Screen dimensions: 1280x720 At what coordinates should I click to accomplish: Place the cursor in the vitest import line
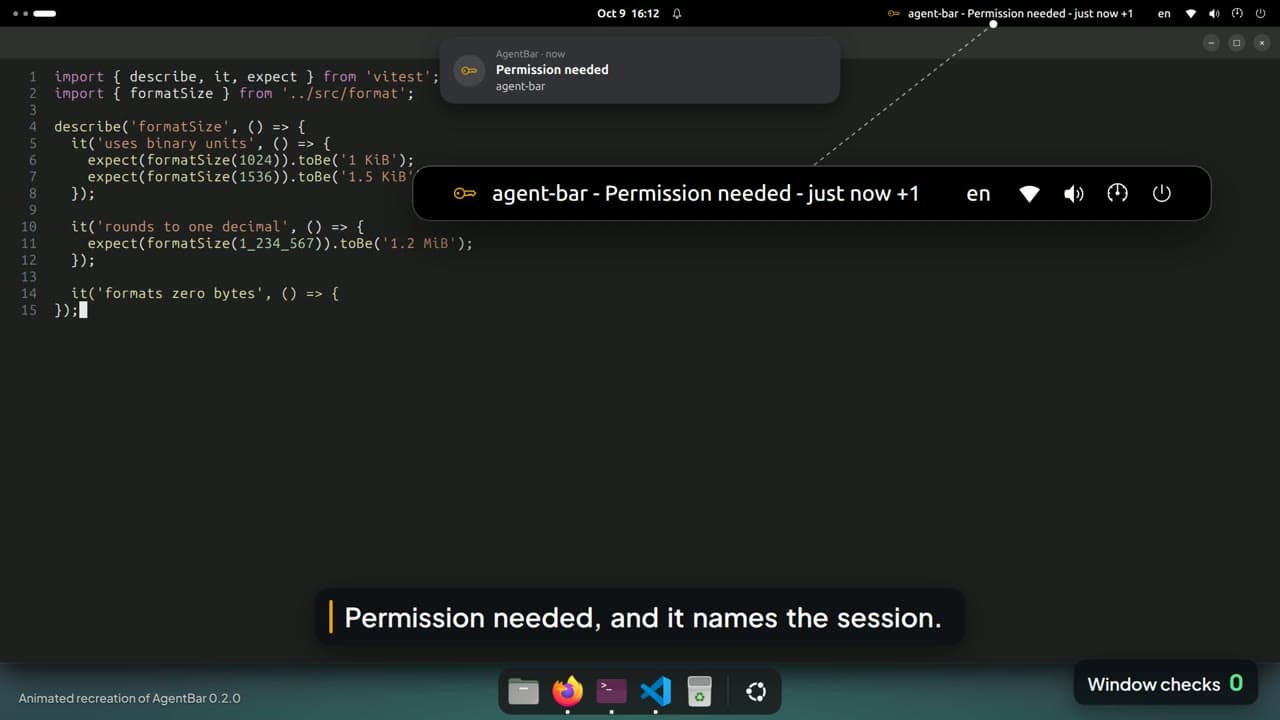pyautogui.click(x=247, y=77)
